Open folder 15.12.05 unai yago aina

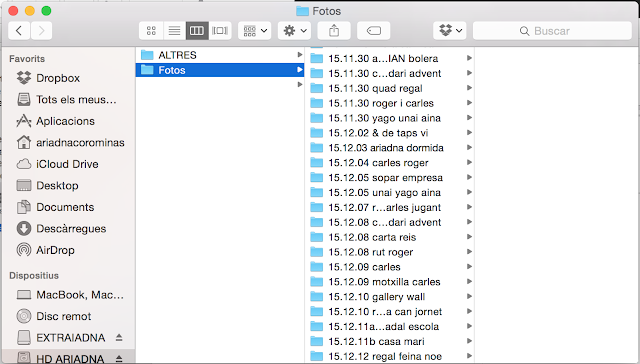pyautogui.click(x=389, y=193)
